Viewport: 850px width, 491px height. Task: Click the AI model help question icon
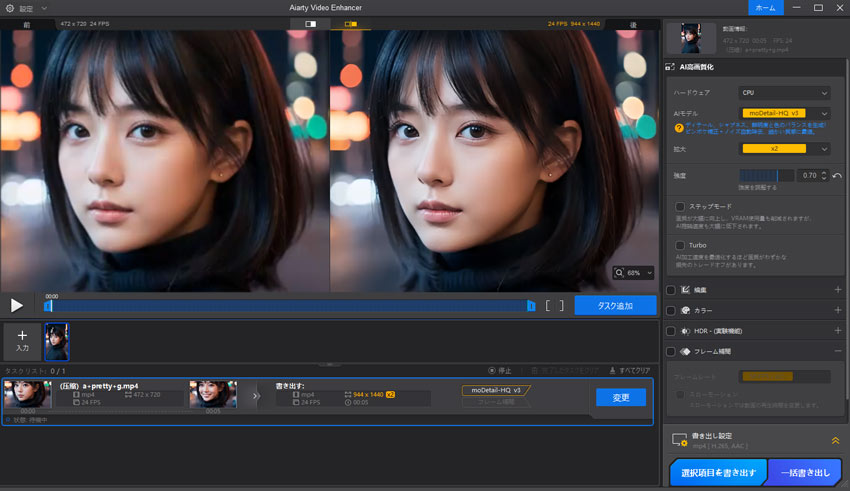coord(679,128)
